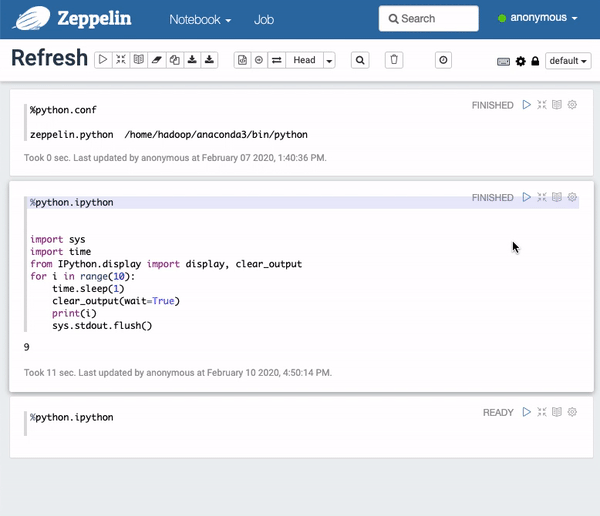
Task: Open the cron scheduler clock icon
Action: [443, 60]
